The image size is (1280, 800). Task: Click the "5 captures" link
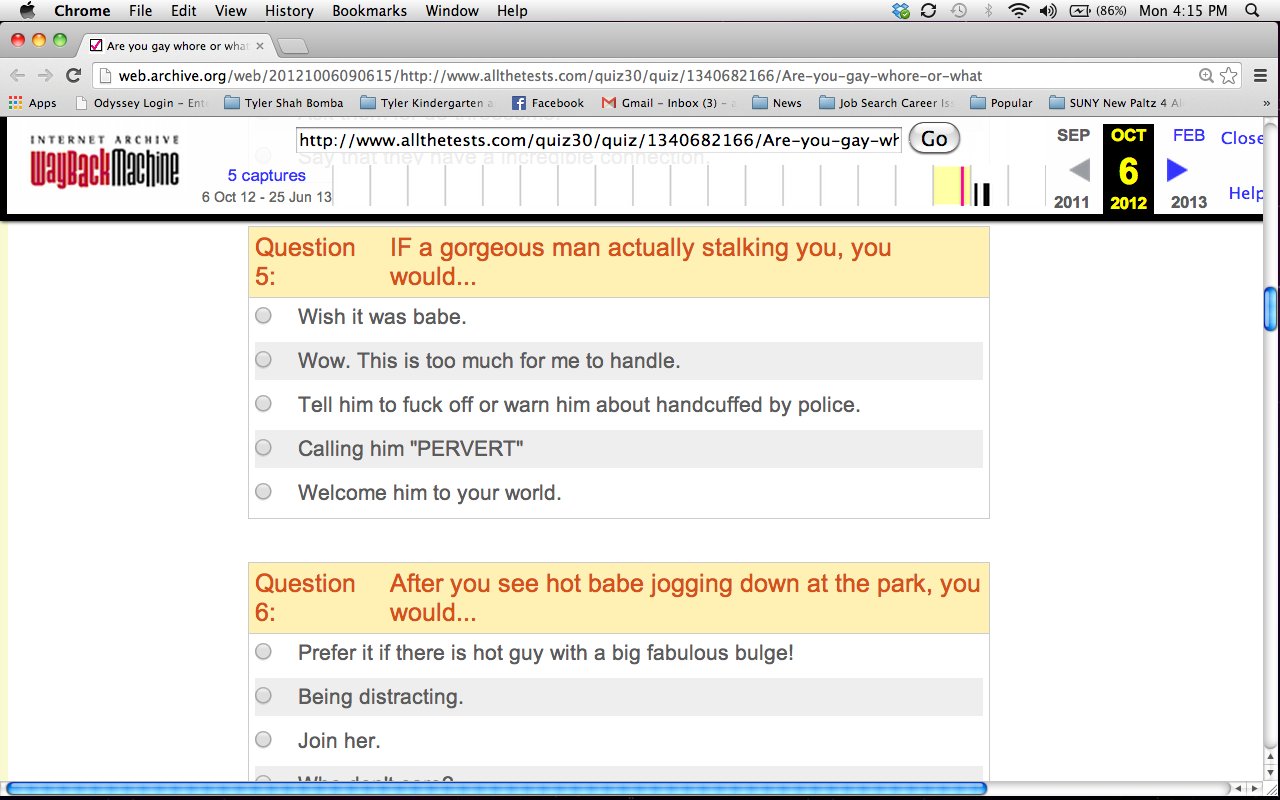266,176
